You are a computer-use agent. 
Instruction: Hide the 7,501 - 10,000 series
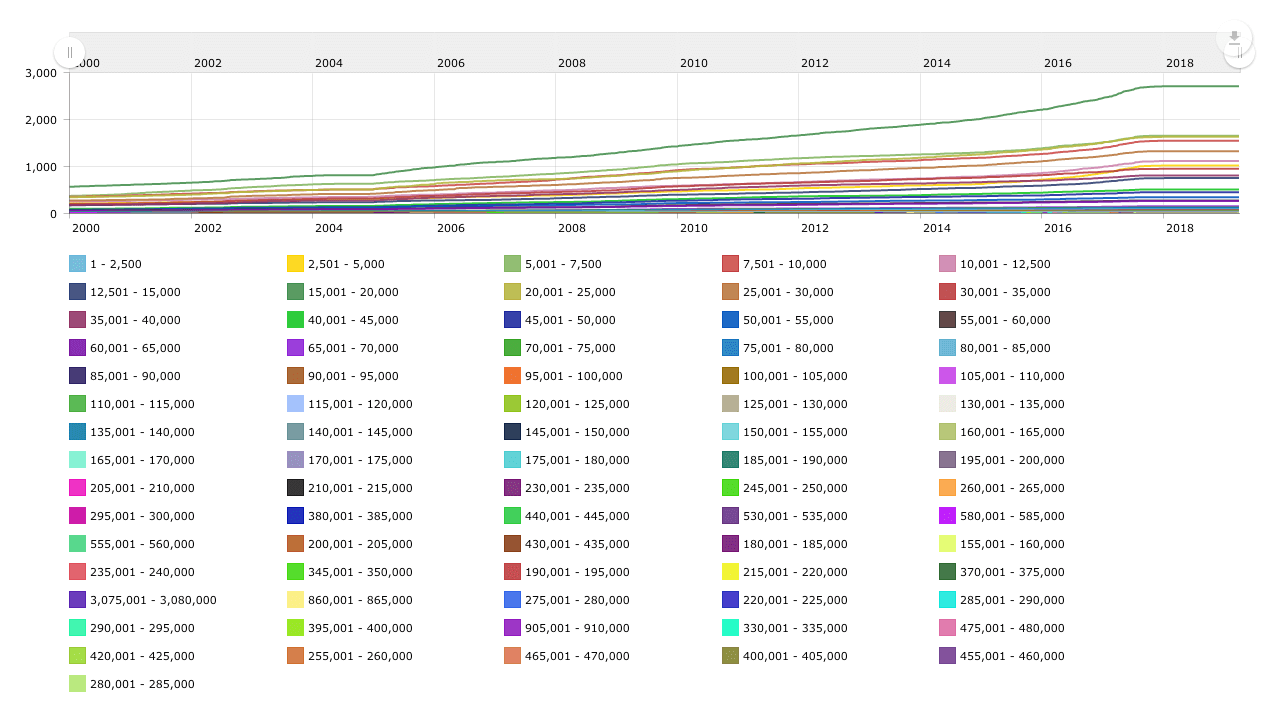tap(783, 264)
